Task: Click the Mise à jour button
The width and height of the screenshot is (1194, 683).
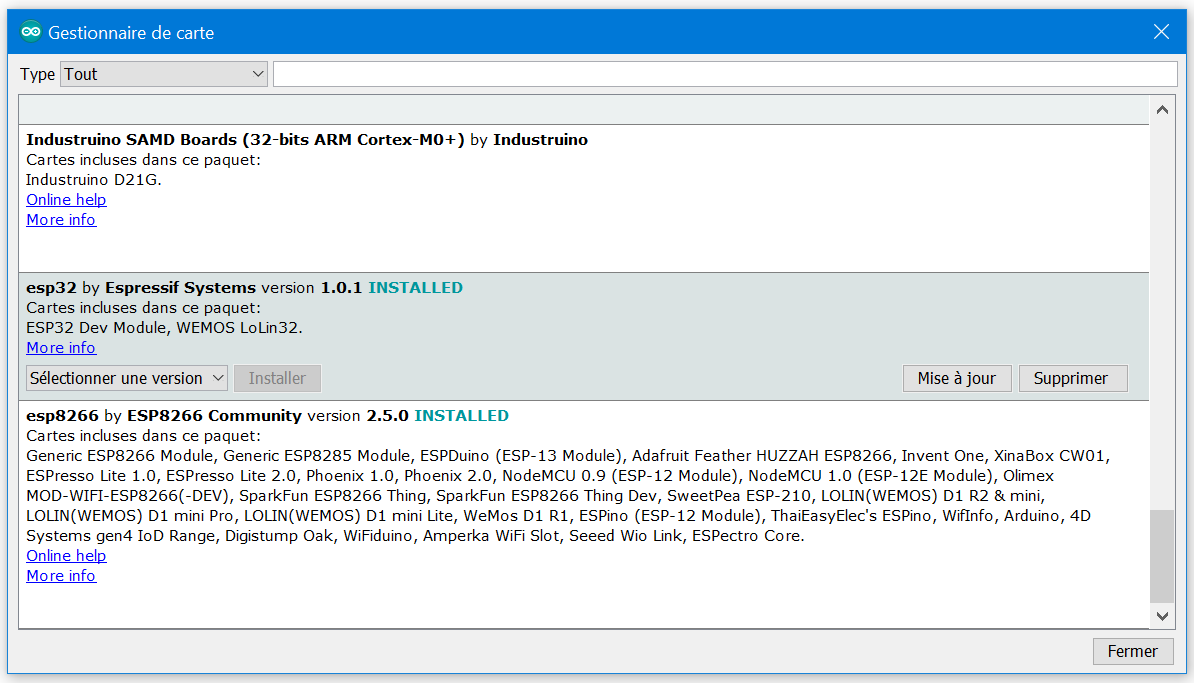Action: (x=956, y=378)
